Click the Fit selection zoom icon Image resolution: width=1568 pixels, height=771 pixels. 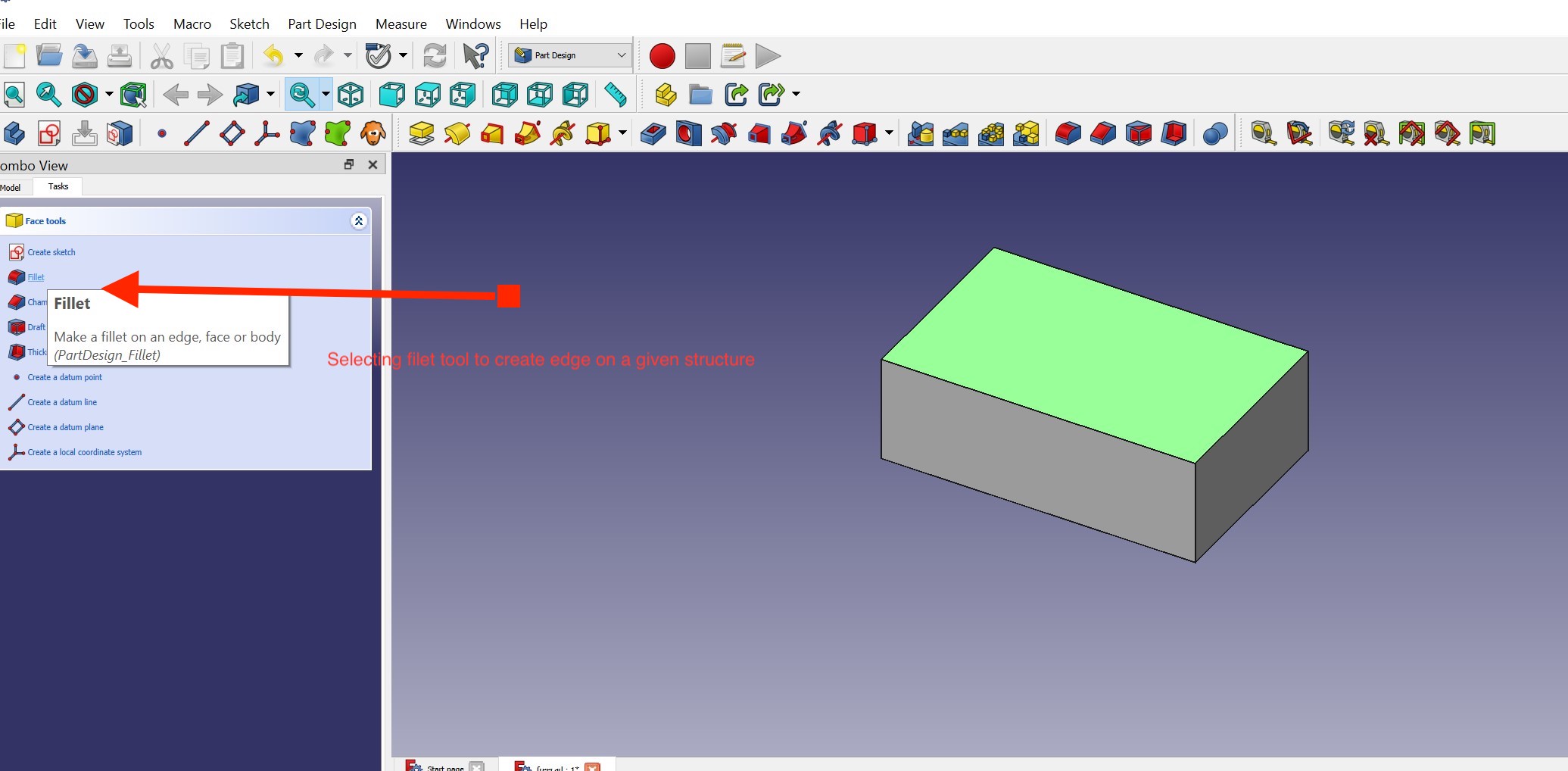click(49, 95)
